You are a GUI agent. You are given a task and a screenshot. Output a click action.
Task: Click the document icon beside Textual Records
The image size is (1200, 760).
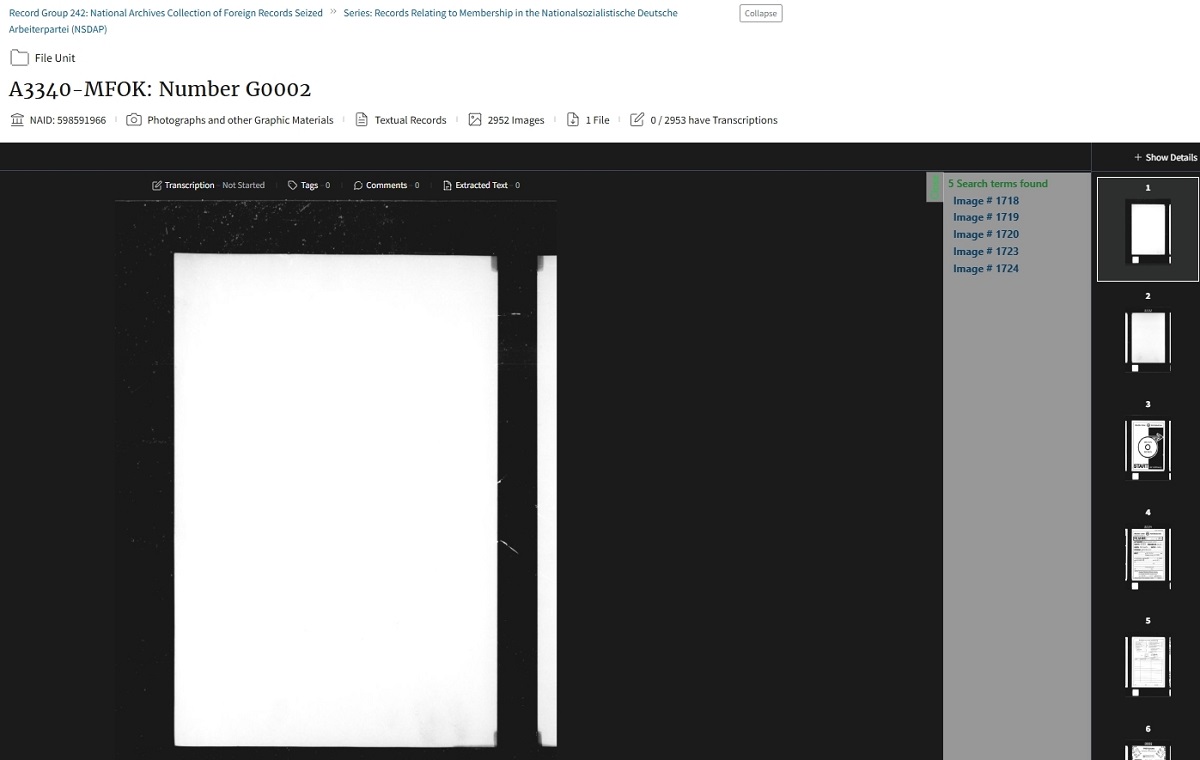click(x=361, y=120)
